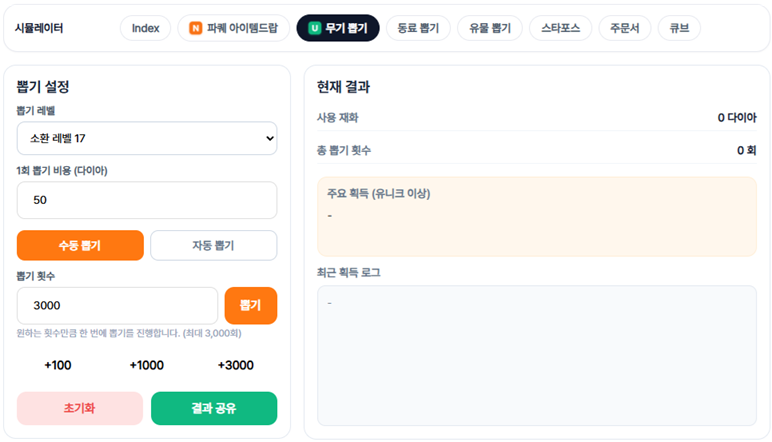Add +1000 to draw count

point(147,365)
